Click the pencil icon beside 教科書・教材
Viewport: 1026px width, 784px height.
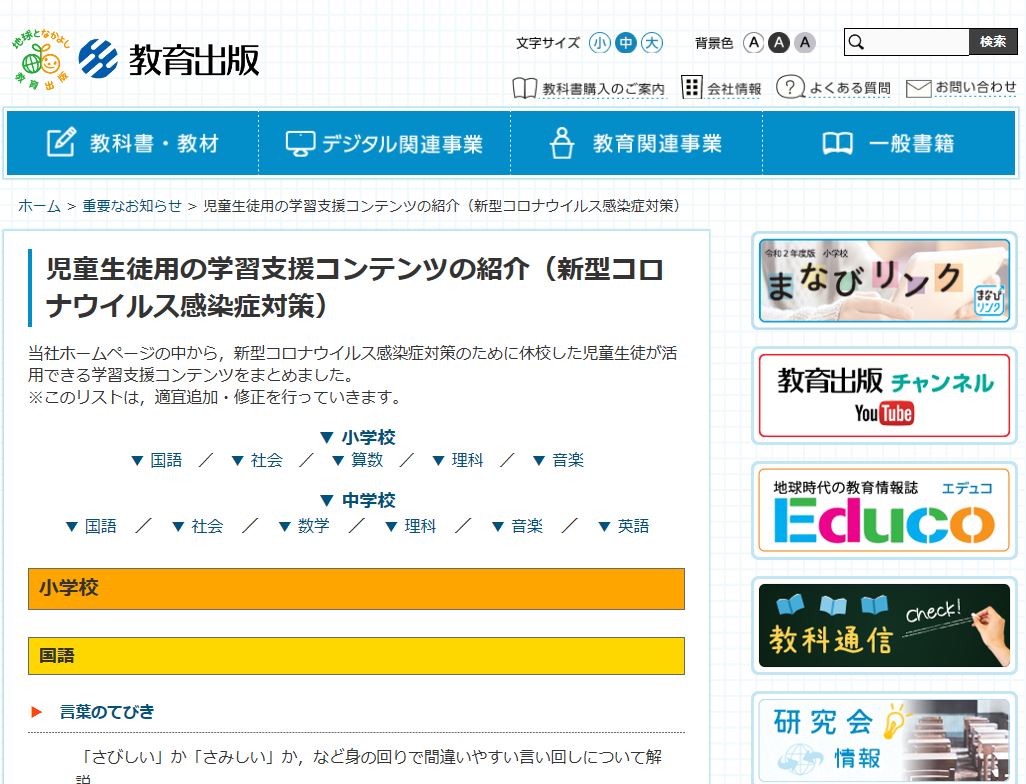[x=61, y=143]
